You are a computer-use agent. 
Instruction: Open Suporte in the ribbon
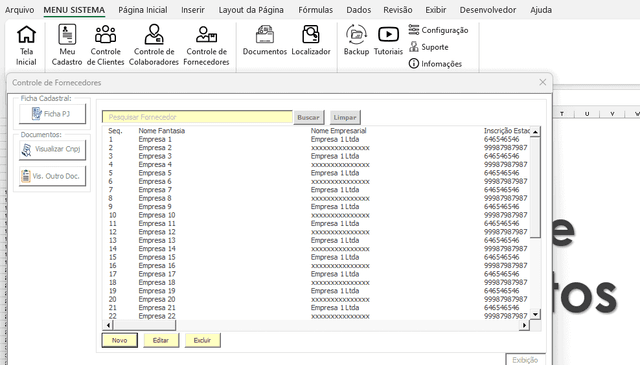point(429,47)
